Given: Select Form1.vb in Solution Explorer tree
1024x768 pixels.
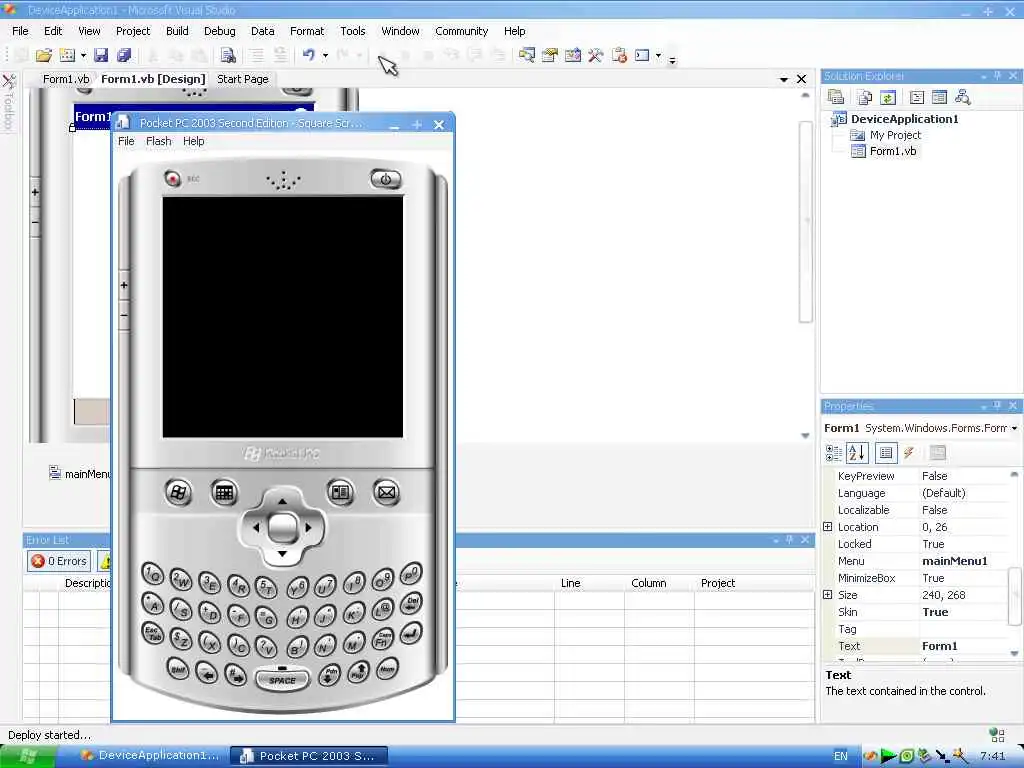Looking at the screenshot, I should click(x=893, y=151).
